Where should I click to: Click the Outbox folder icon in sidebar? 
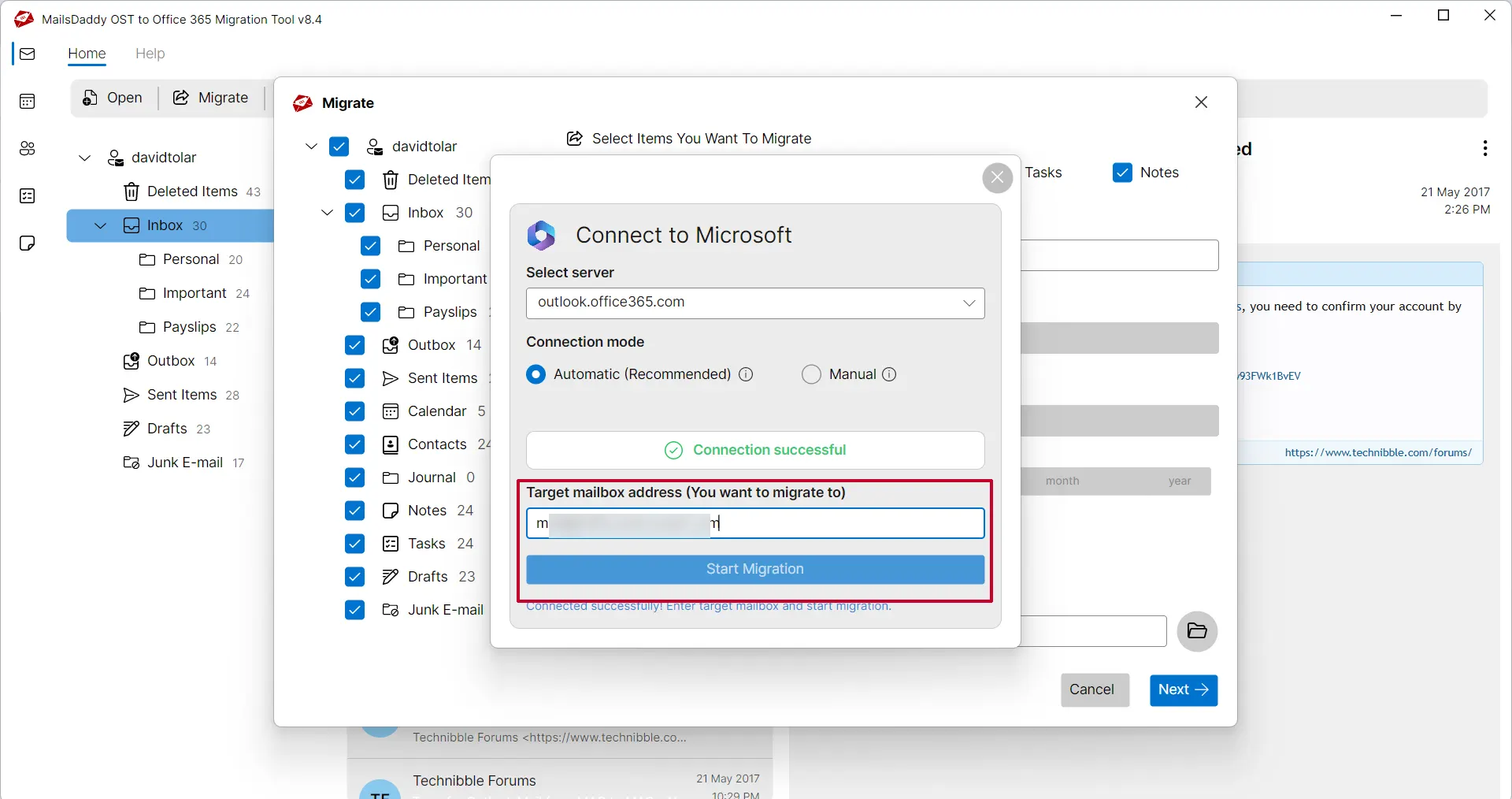point(132,361)
